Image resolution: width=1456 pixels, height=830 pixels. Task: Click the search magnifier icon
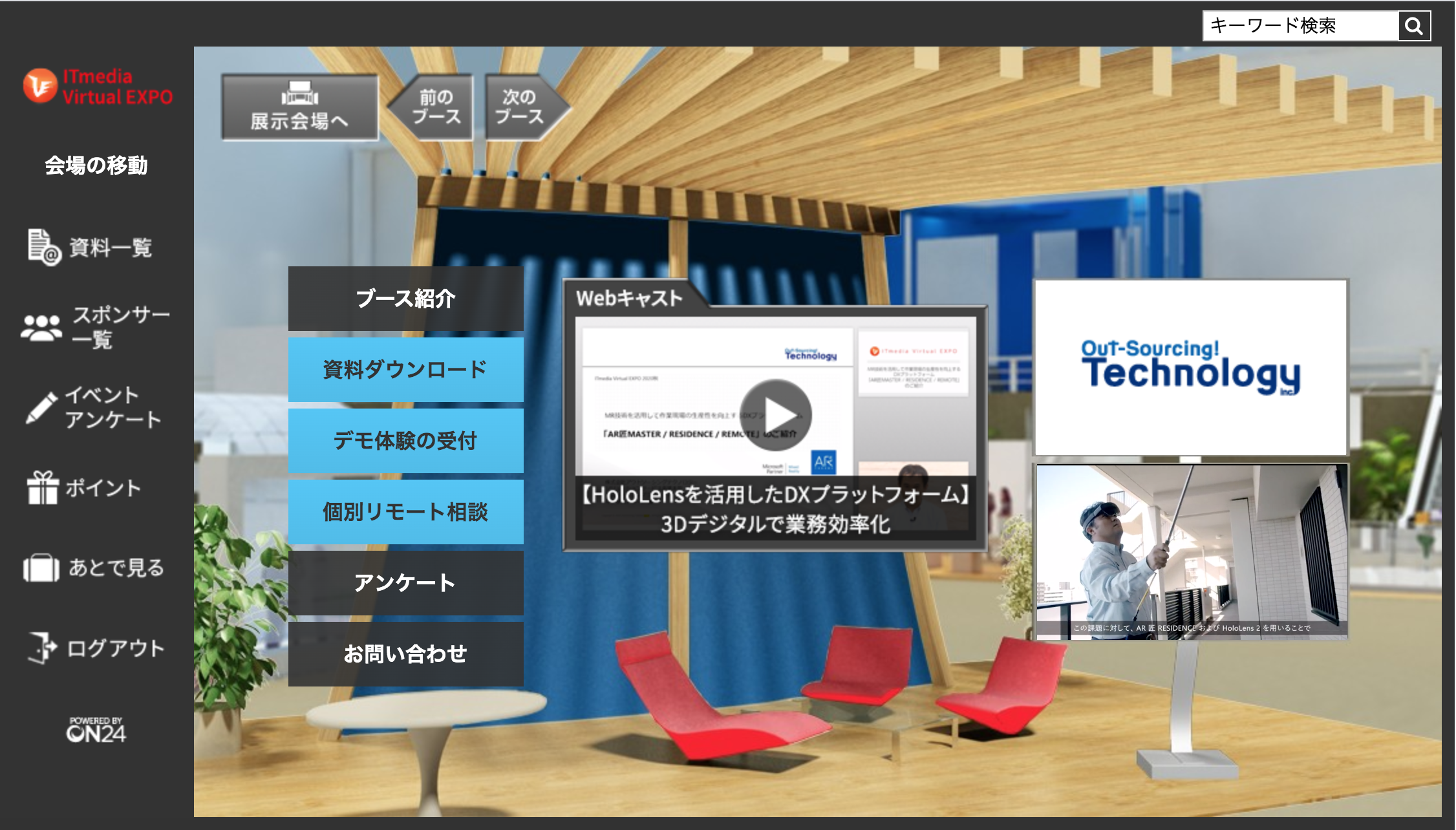[1414, 27]
